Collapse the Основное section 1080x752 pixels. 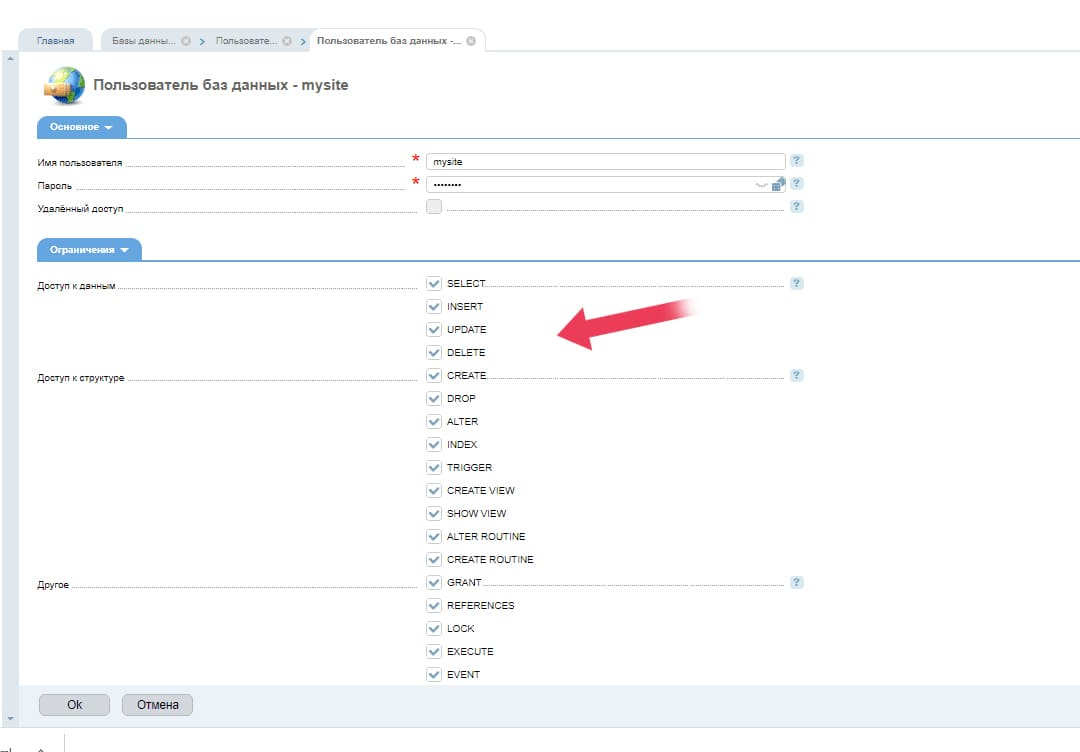coord(81,127)
